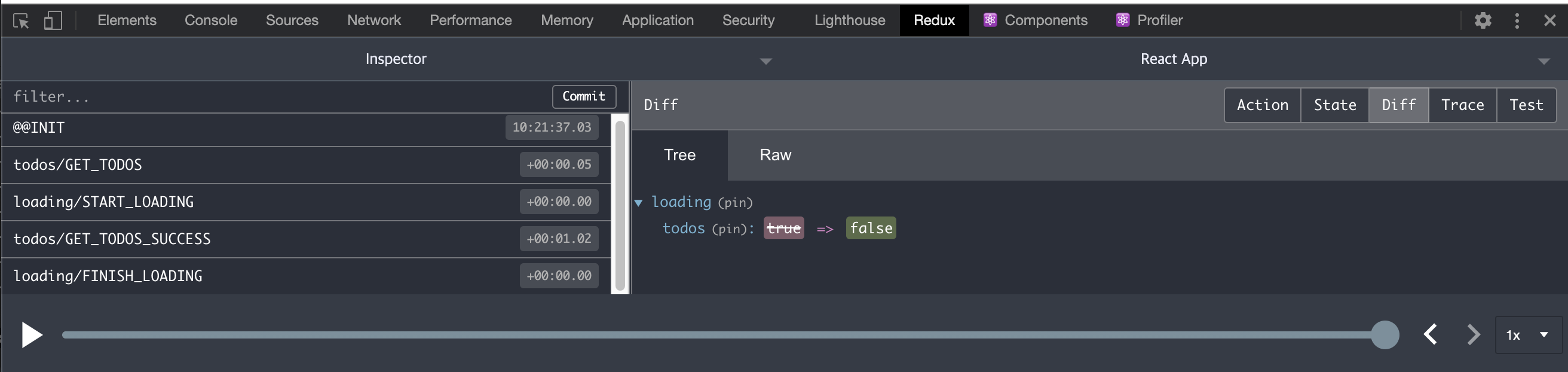Switch to the Console tab
Viewport: 1568px width, 372px height.
[x=210, y=20]
